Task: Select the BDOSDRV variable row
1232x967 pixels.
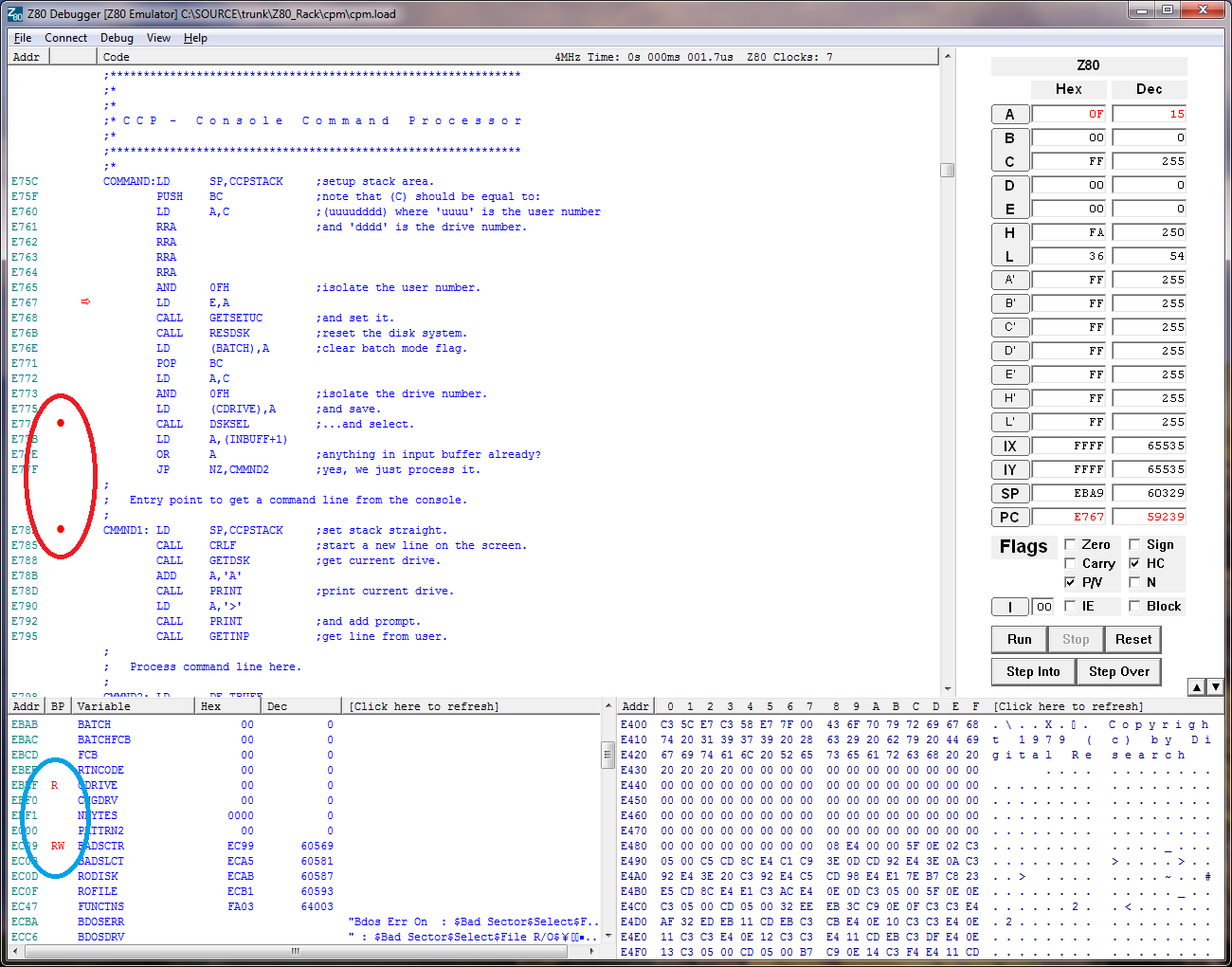Action: (x=303, y=937)
